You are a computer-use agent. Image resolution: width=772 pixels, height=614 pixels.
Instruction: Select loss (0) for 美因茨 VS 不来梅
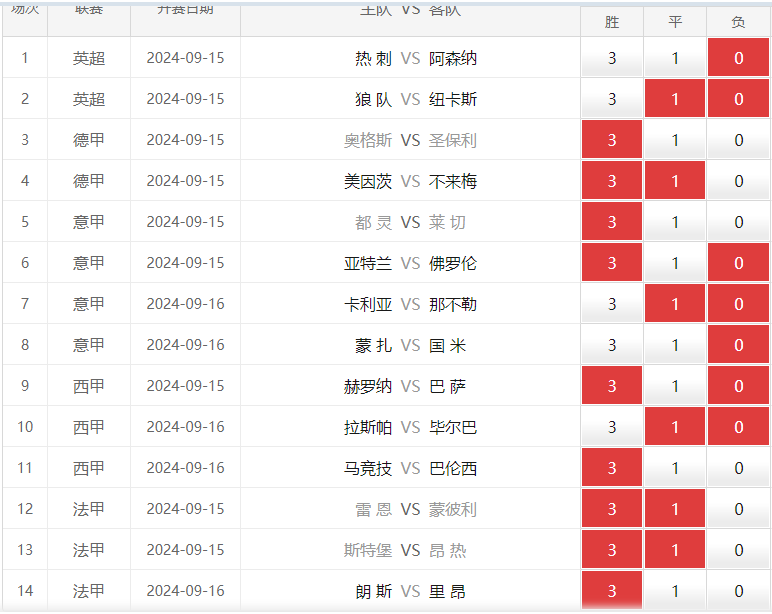(x=738, y=181)
